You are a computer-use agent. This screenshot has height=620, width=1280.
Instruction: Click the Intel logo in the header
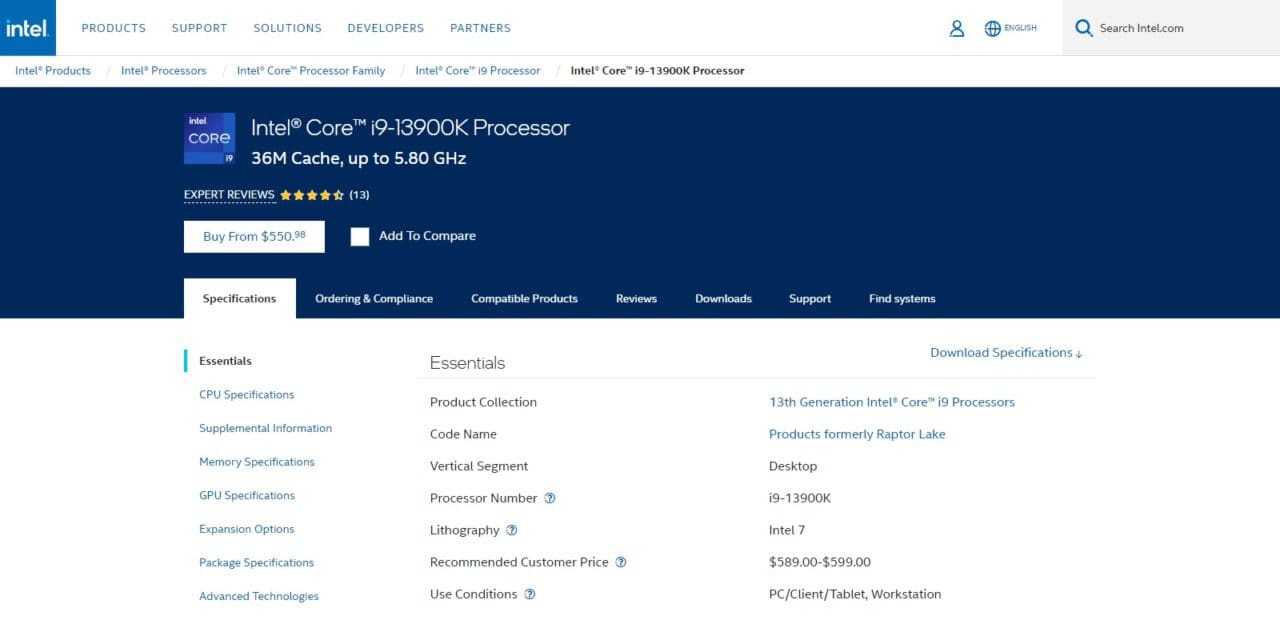click(27, 28)
